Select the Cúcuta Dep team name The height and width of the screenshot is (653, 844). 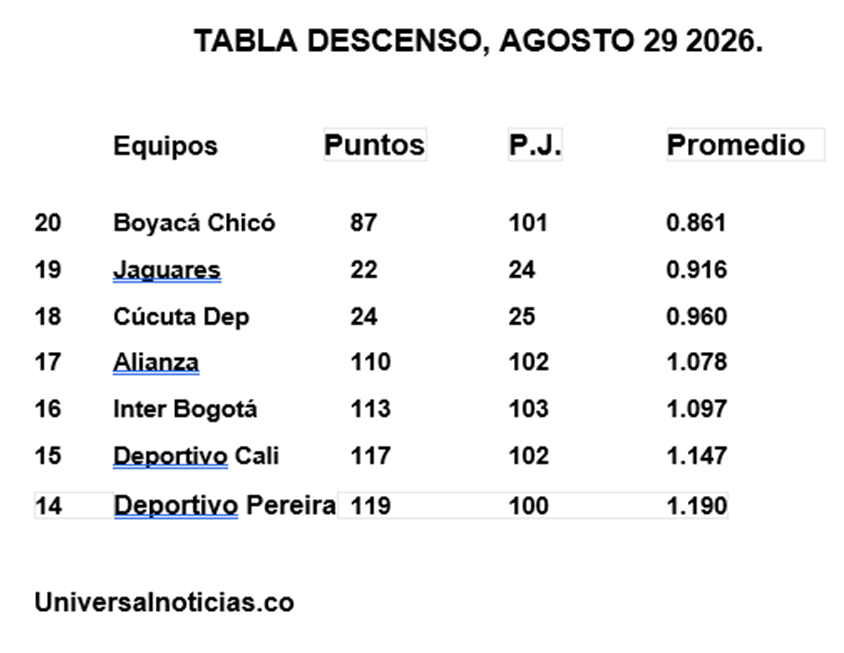click(x=181, y=317)
